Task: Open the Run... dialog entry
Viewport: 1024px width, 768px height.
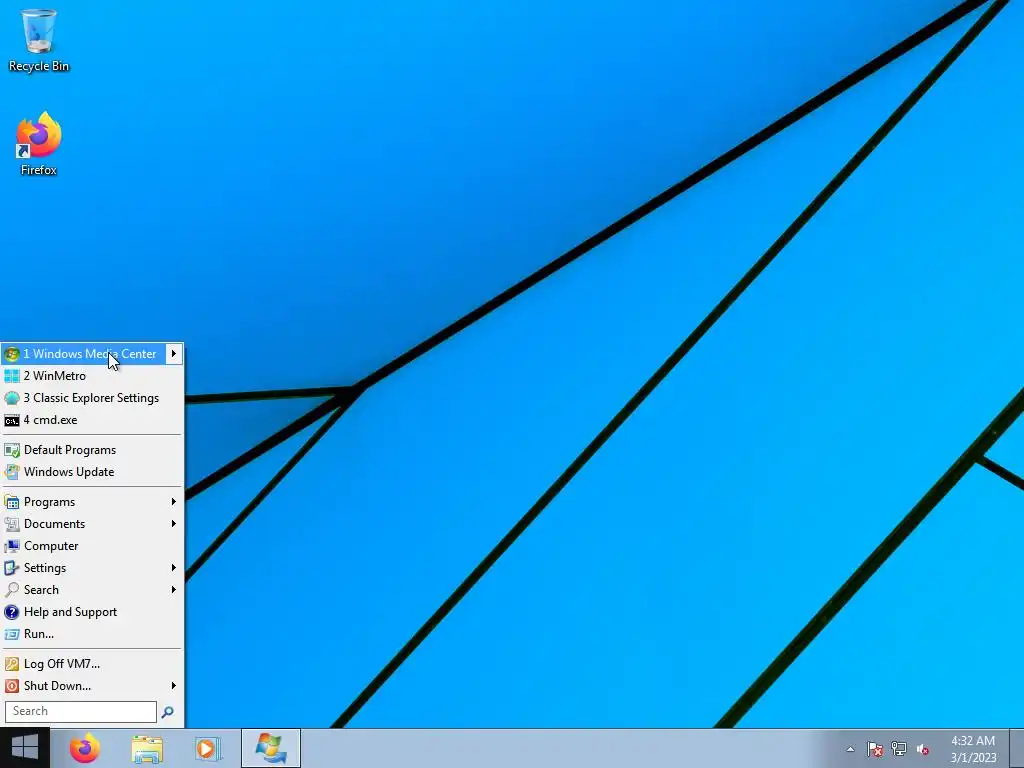Action: pos(92,634)
